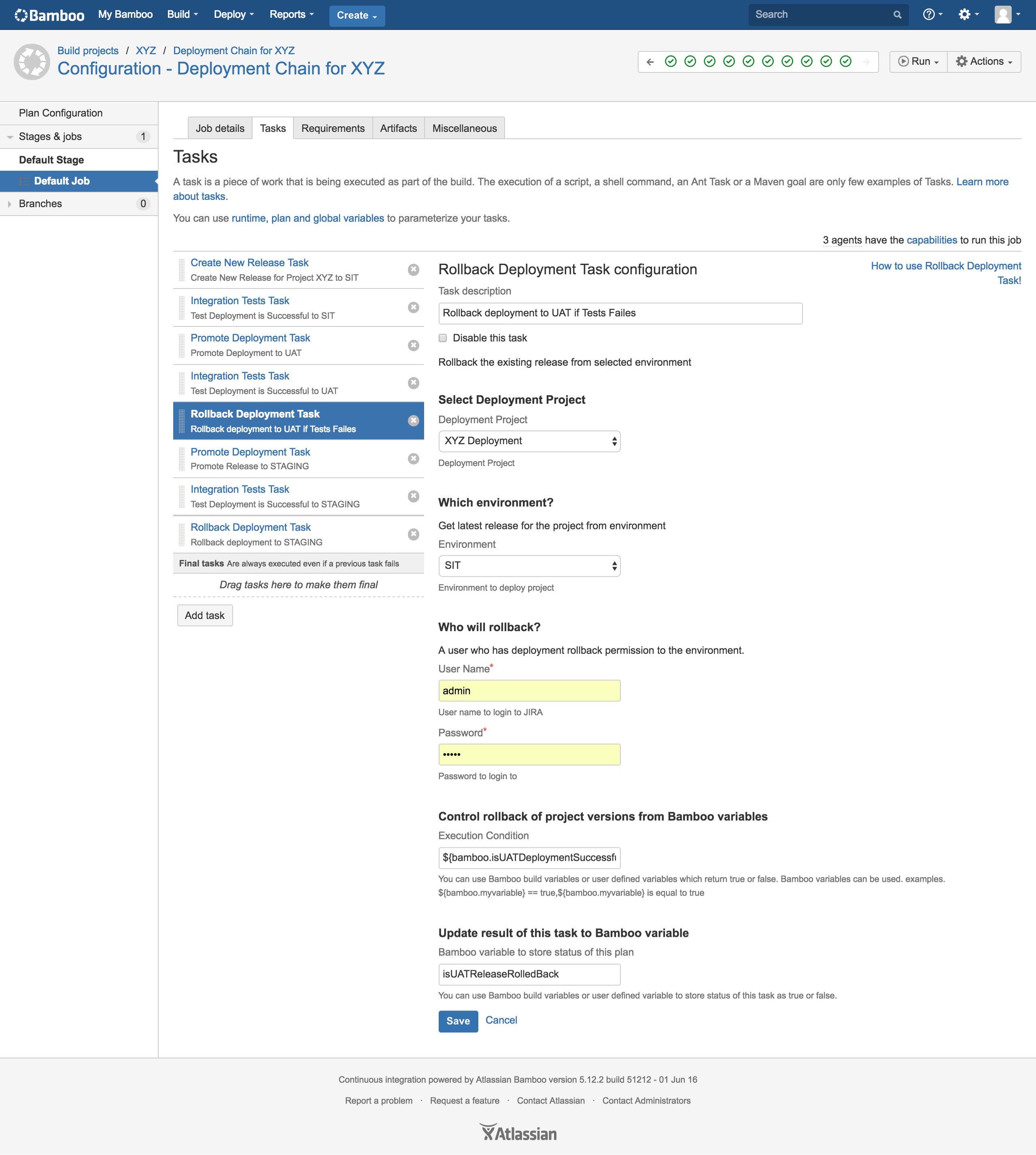
Task: Click search magnifier icon in top bar
Action: [x=897, y=15]
